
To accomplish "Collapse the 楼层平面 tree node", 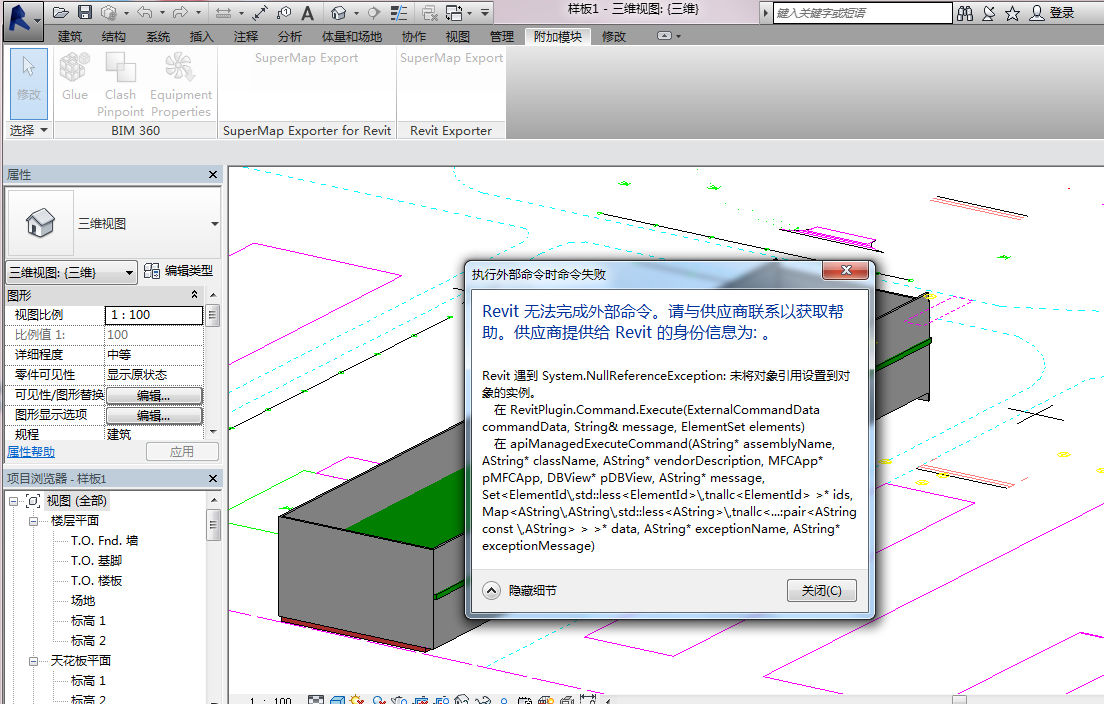I will point(33,521).
